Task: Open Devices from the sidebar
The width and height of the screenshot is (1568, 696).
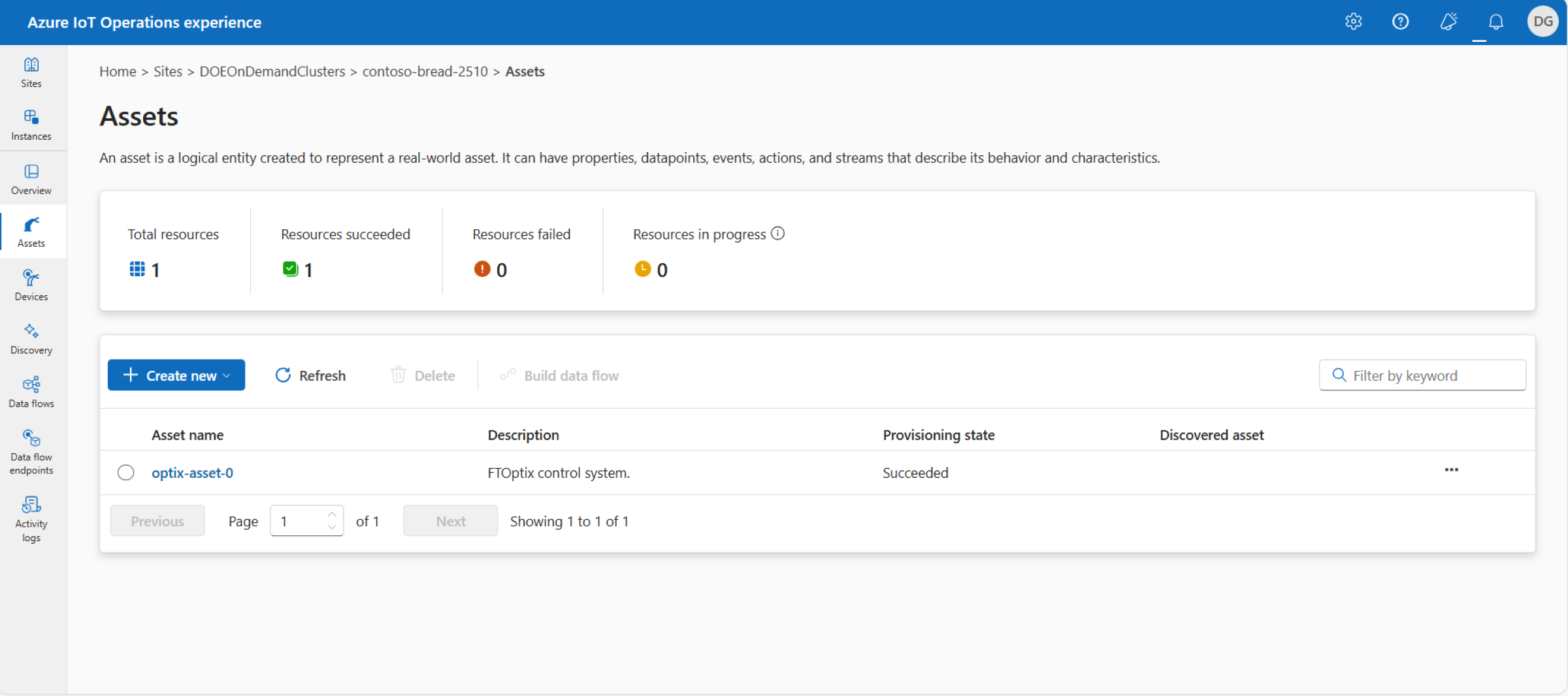Action: pos(31,286)
